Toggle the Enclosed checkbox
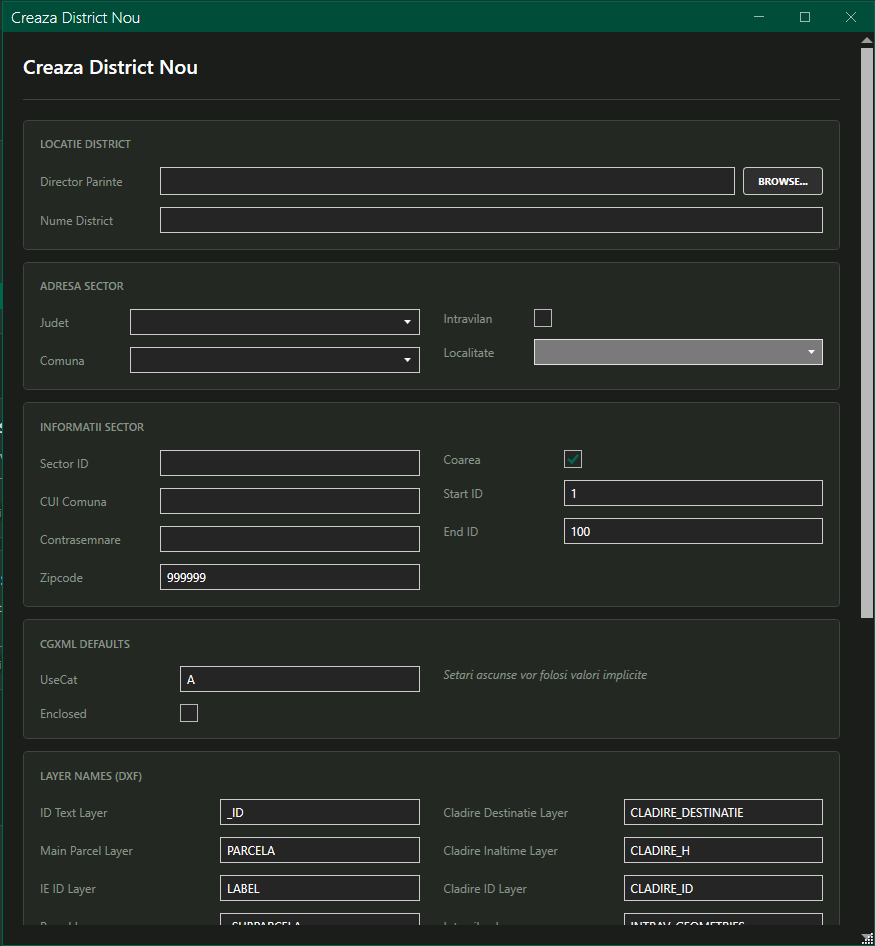This screenshot has height=946, width=875. [x=189, y=713]
